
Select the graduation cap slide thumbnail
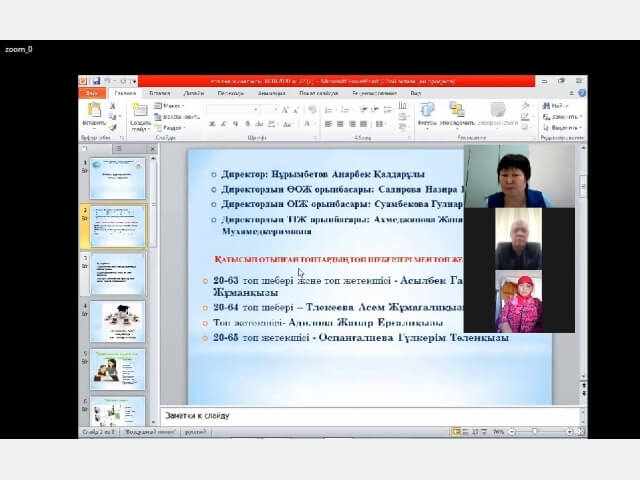[118, 322]
